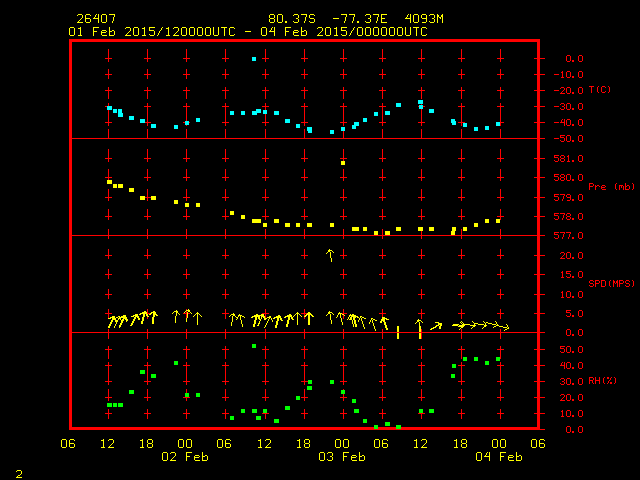The image size is (640, 480).
Task: Click the -10.0 temperature tick value
Action: [x=569, y=75]
